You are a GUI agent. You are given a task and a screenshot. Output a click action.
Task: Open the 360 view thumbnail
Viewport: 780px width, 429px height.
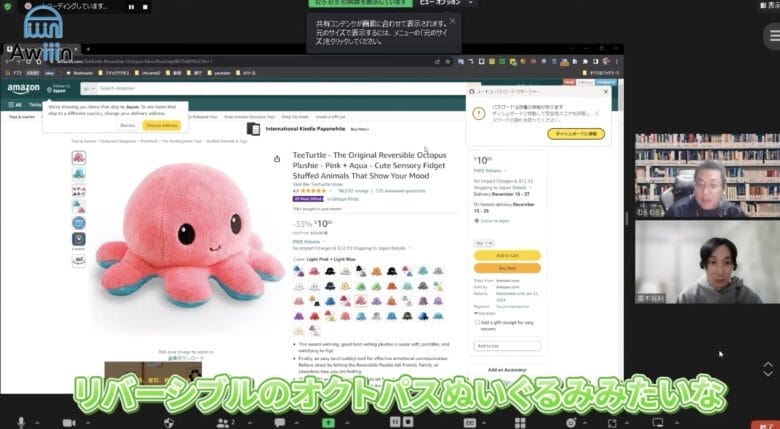(79, 261)
